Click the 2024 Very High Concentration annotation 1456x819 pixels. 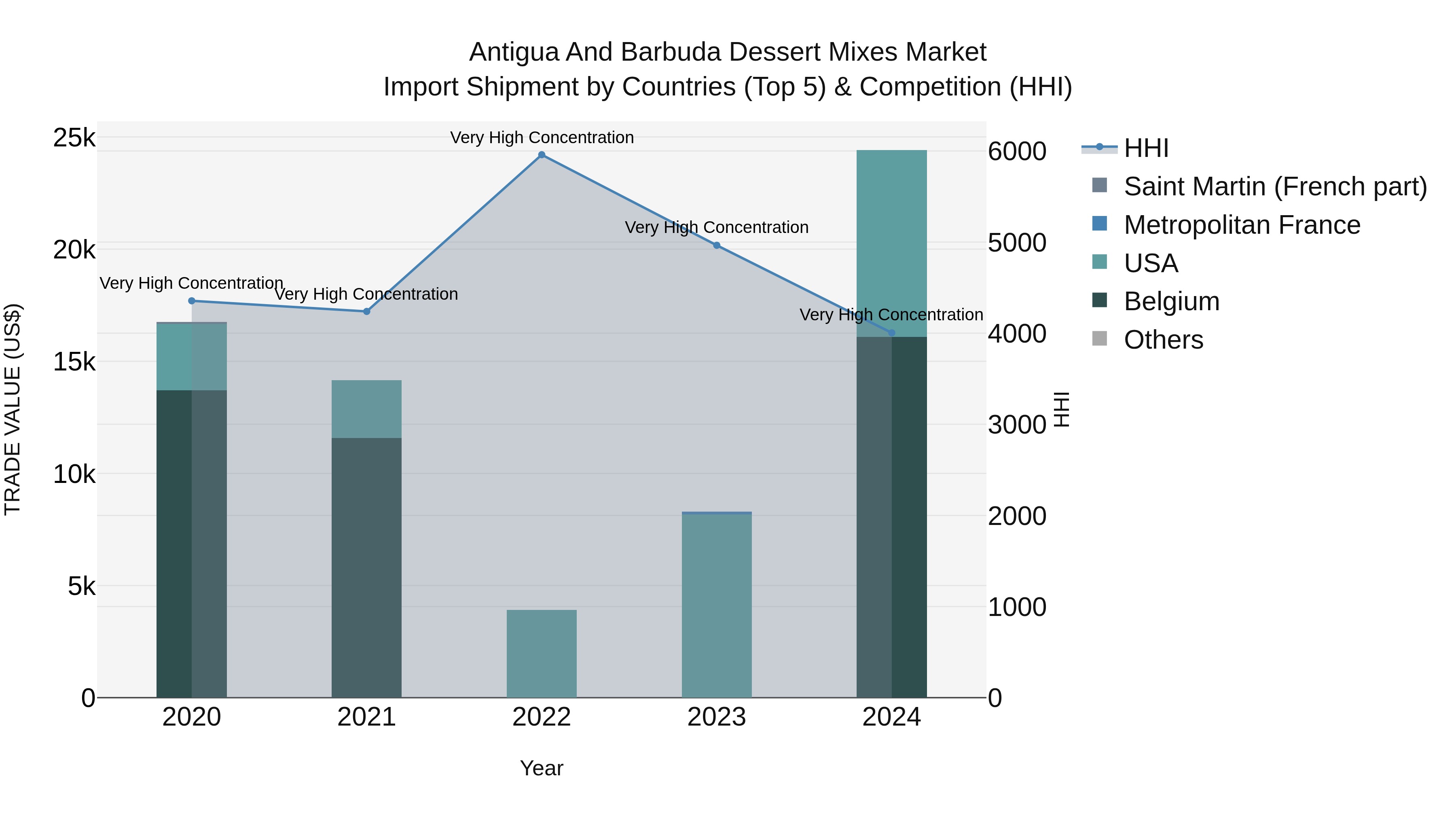point(892,315)
